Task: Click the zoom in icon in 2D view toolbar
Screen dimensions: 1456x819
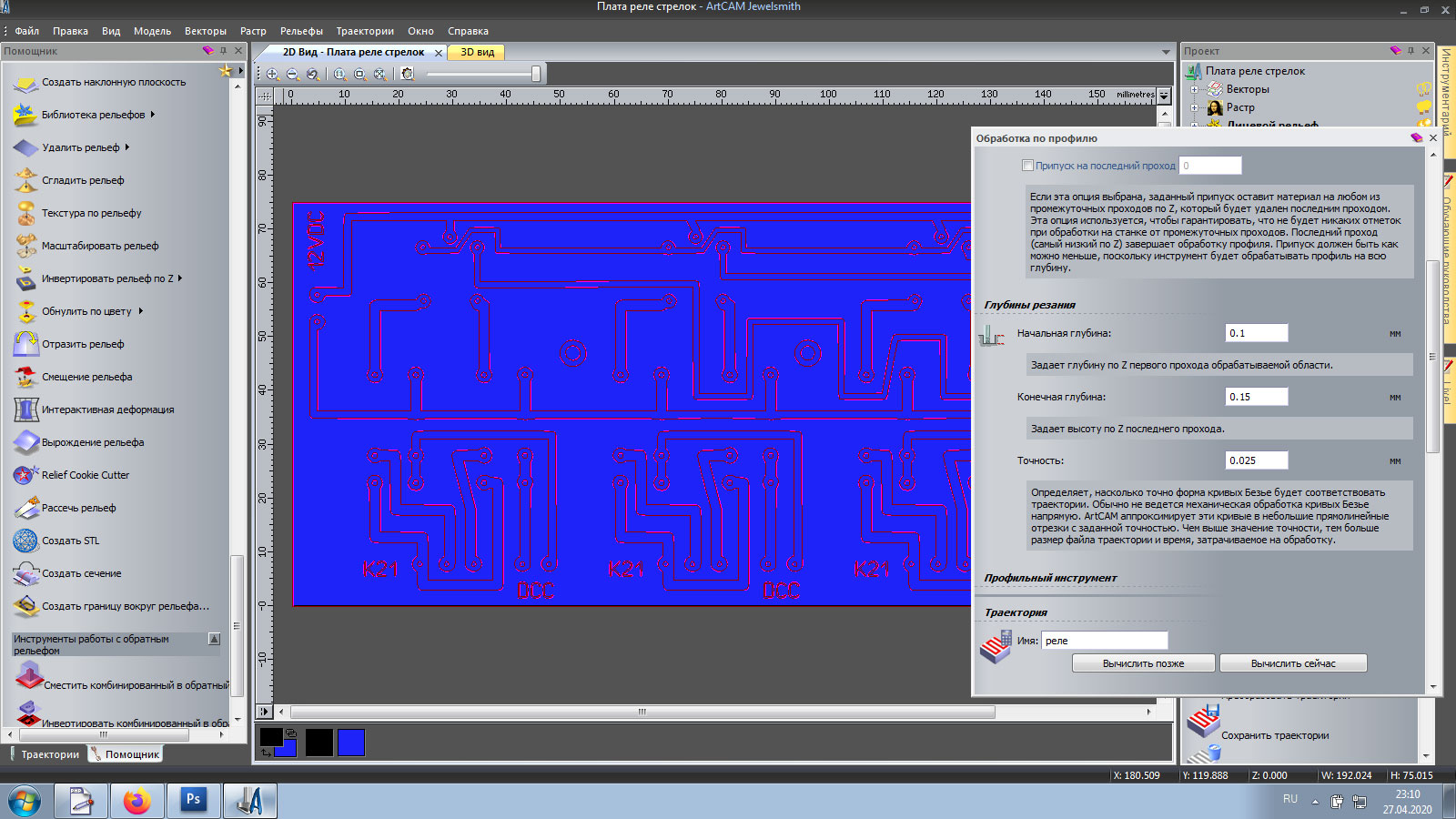Action: 272,75
